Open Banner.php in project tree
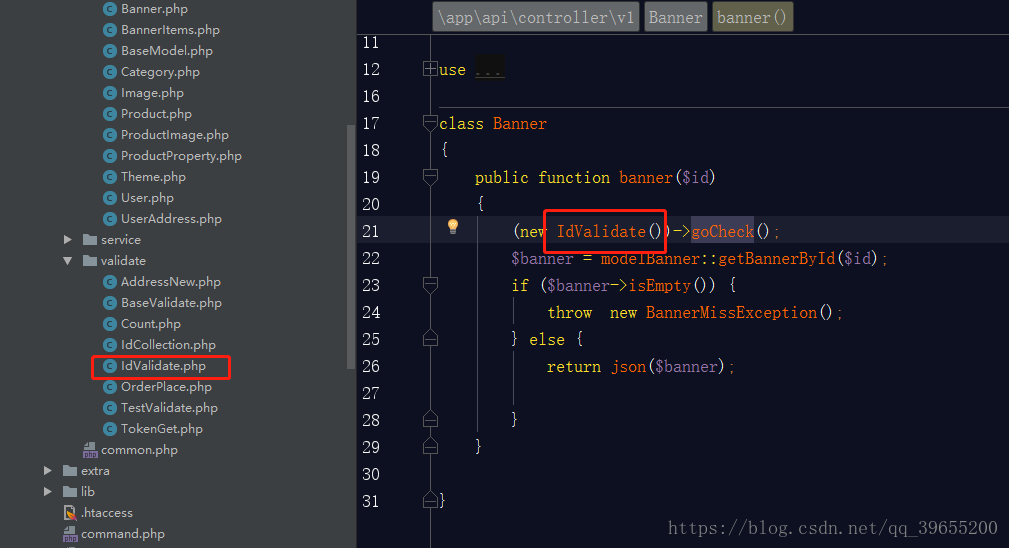The height and width of the screenshot is (548, 1009). coord(154,9)
